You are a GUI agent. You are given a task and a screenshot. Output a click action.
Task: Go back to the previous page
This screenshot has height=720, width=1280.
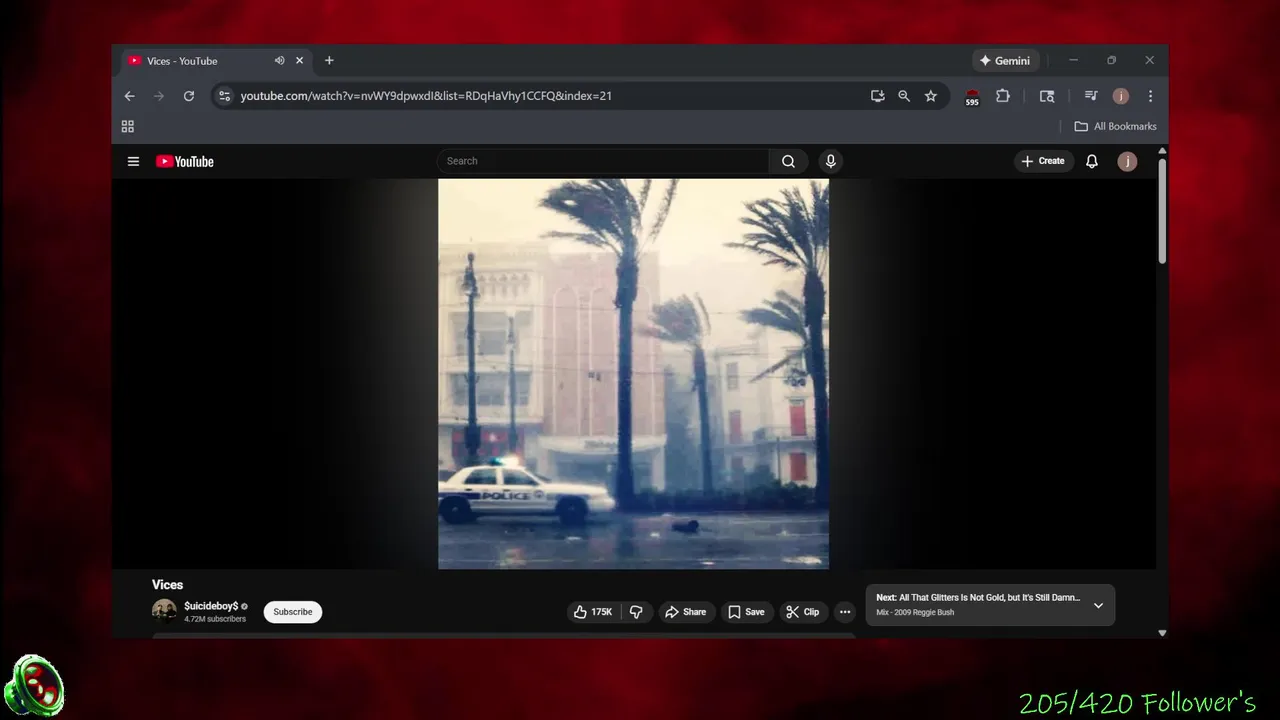point(129,96)
